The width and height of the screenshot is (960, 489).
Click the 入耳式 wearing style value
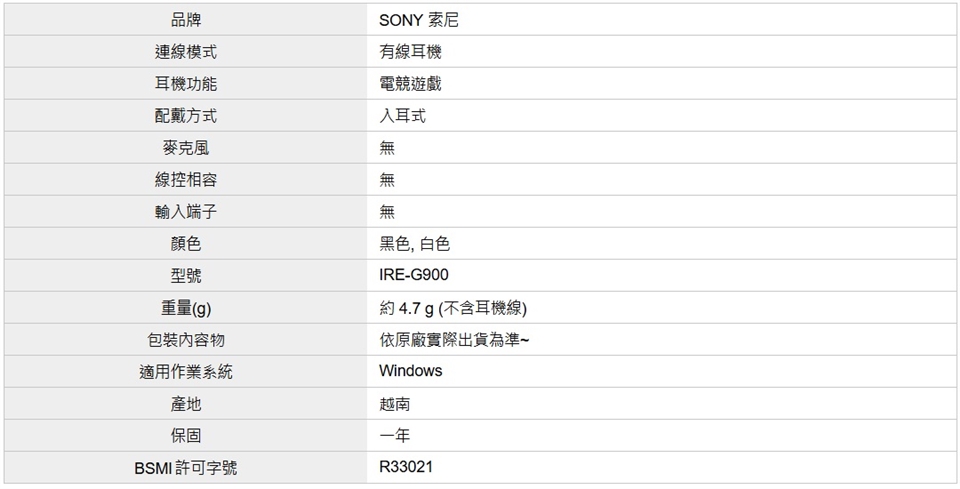(402, 116)
